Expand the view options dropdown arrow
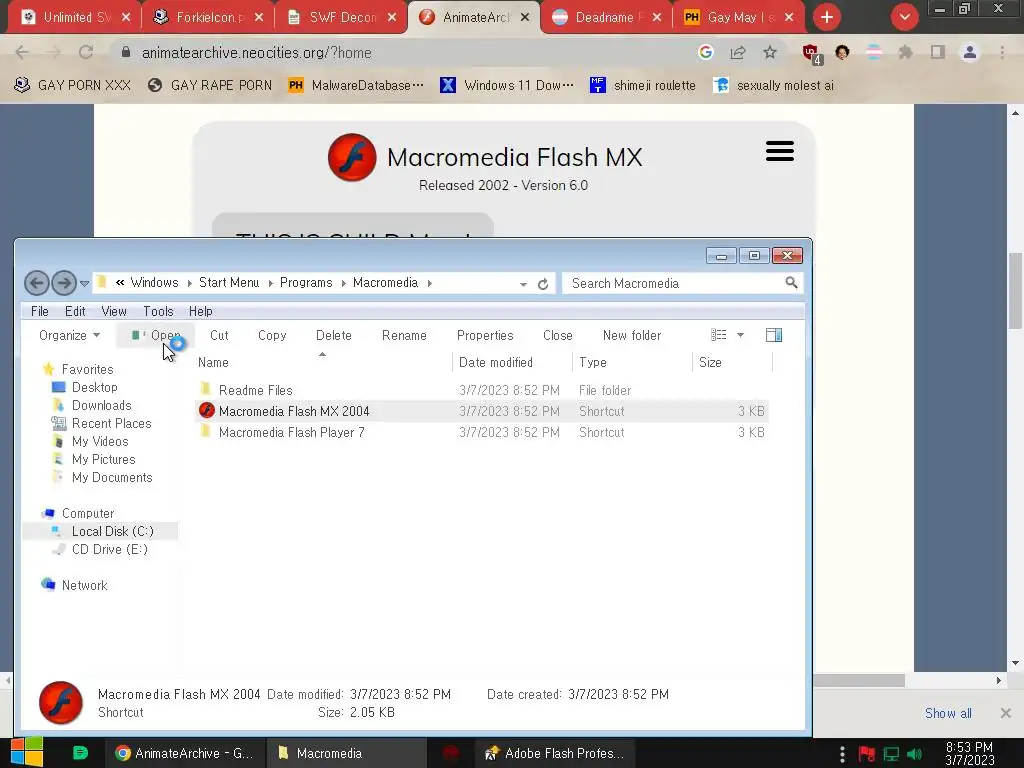 (741, 335)
